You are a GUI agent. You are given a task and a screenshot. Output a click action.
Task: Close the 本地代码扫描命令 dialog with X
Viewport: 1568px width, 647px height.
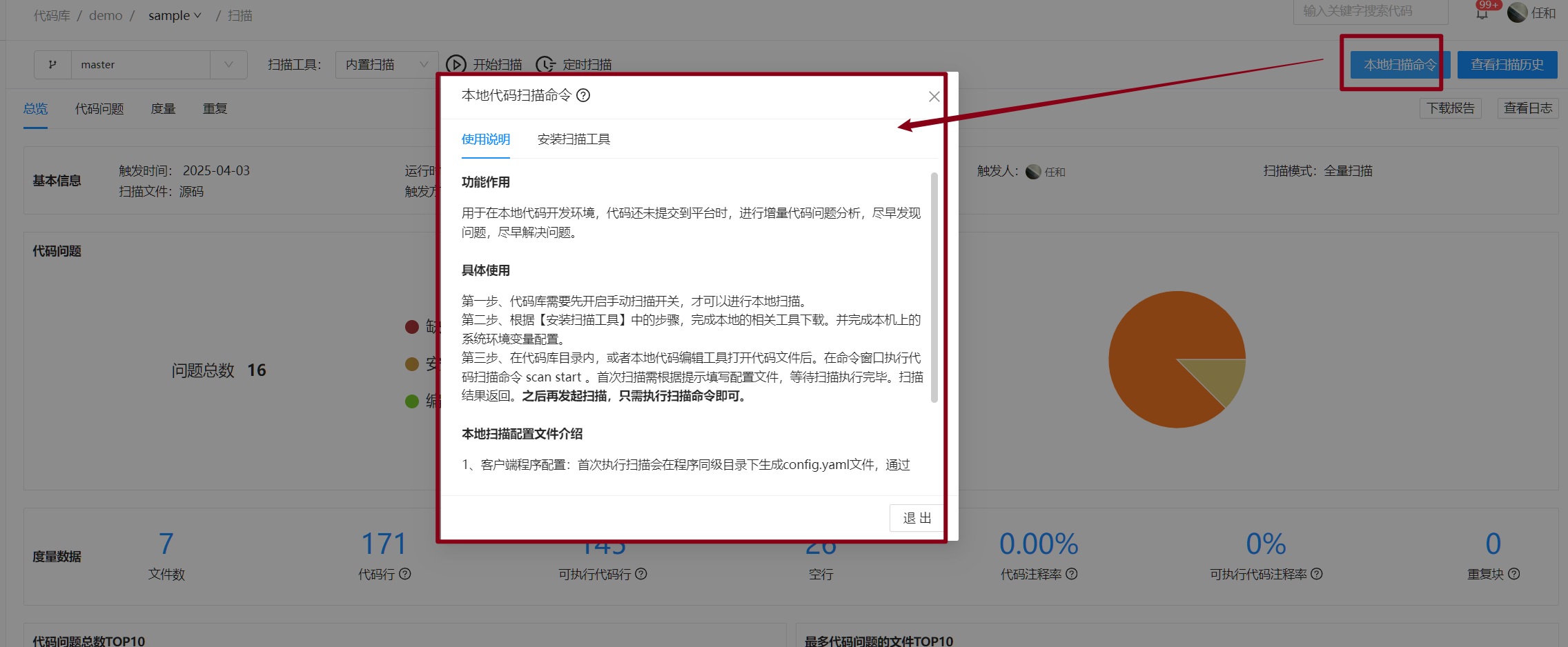[x=934, y=97]
